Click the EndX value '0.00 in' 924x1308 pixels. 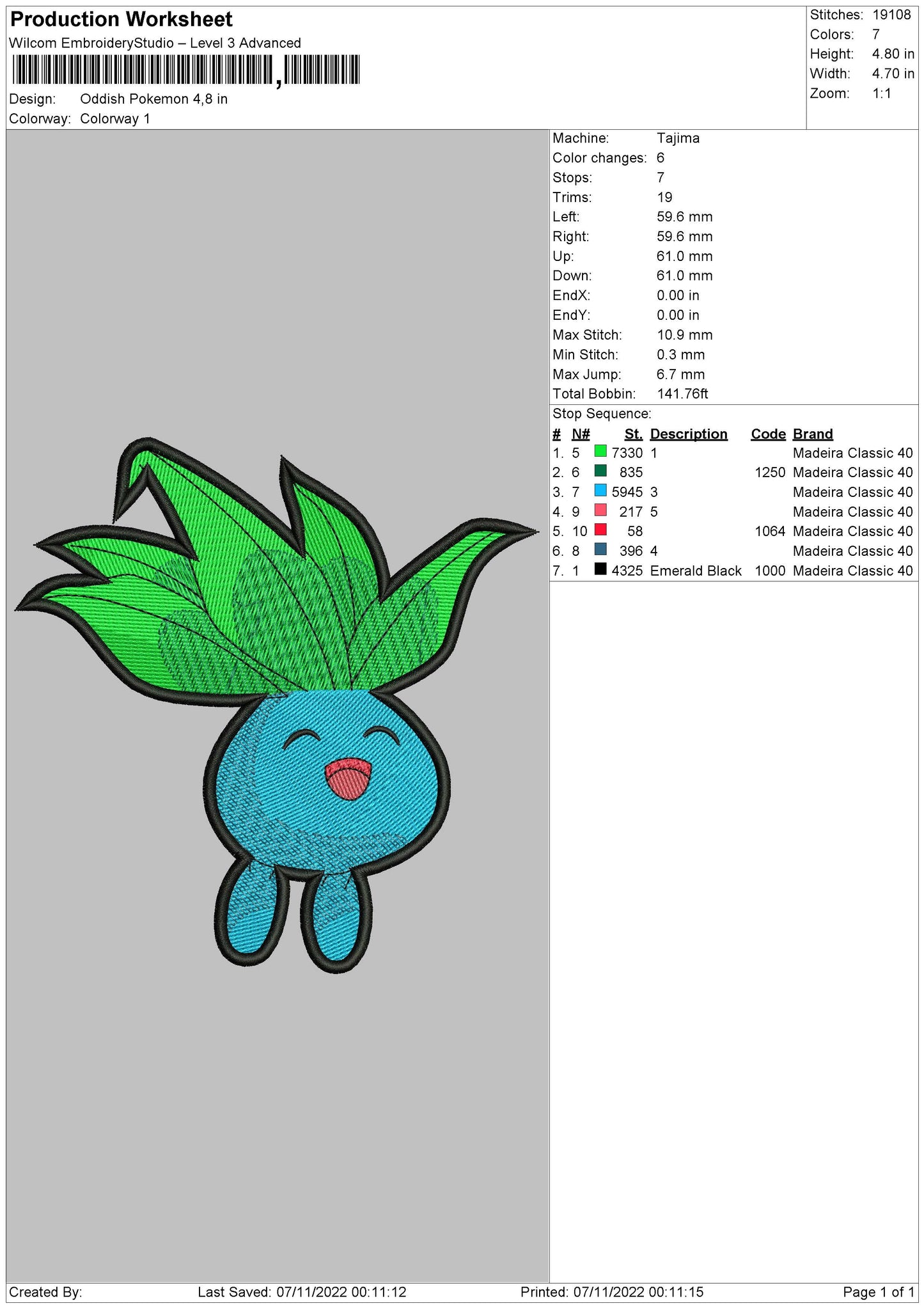tap(678, 295)
